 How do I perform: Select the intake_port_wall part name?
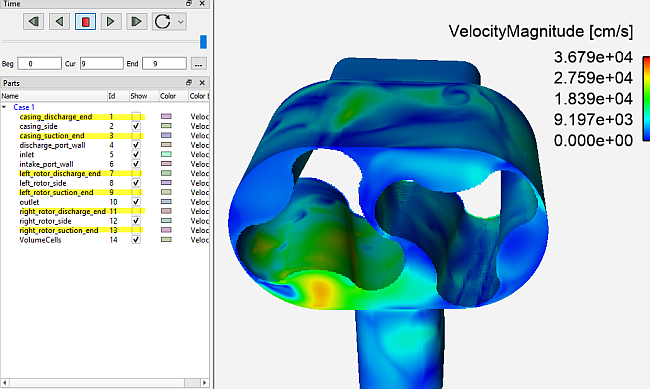click(46, 164)
